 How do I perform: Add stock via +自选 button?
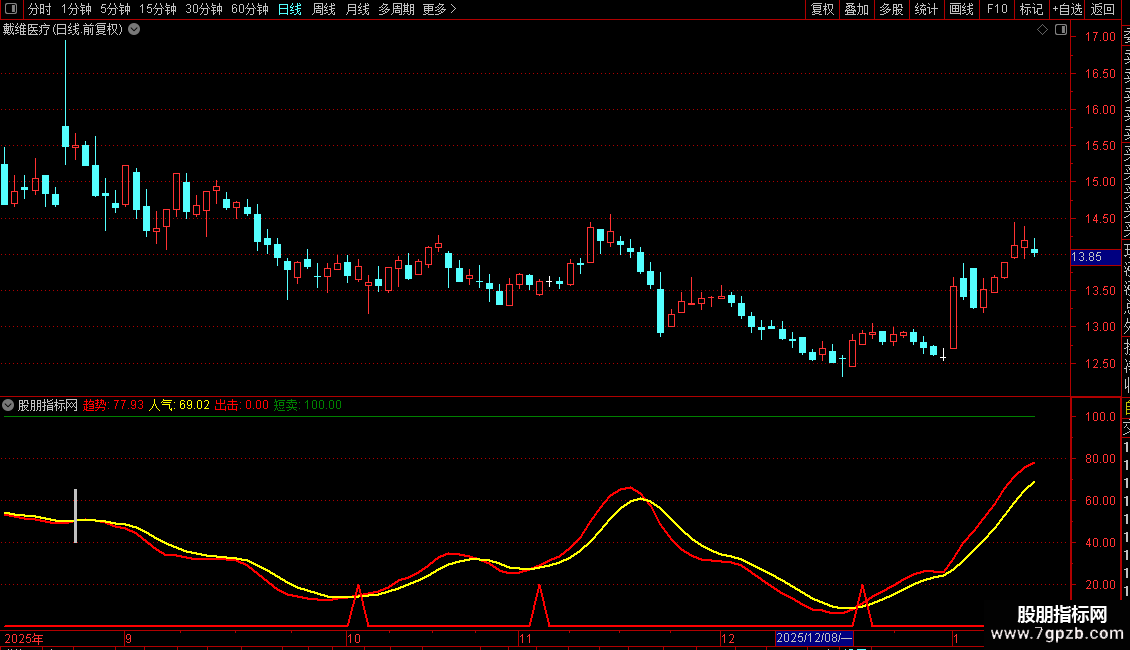coord(1067,9)
